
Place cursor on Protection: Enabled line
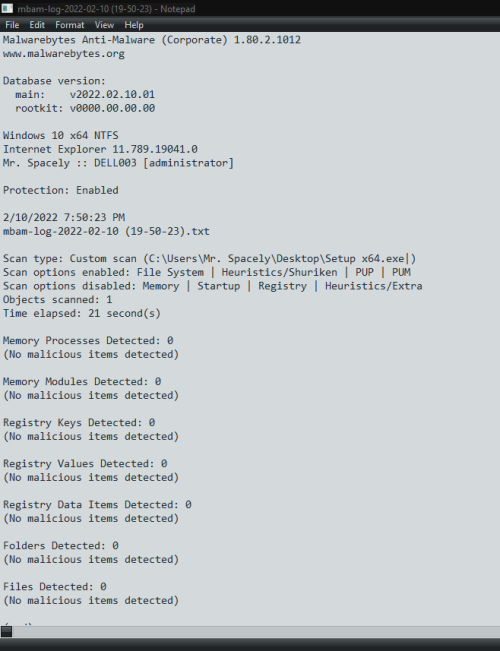61,190
